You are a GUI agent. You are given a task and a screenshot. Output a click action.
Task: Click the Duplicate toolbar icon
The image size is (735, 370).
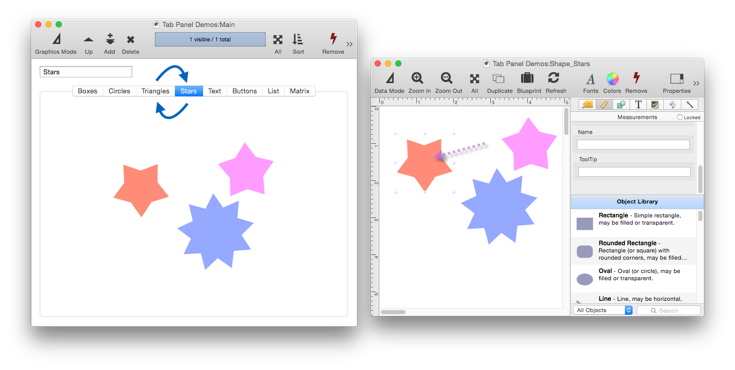pyautogui.click(x=498, y=78)
